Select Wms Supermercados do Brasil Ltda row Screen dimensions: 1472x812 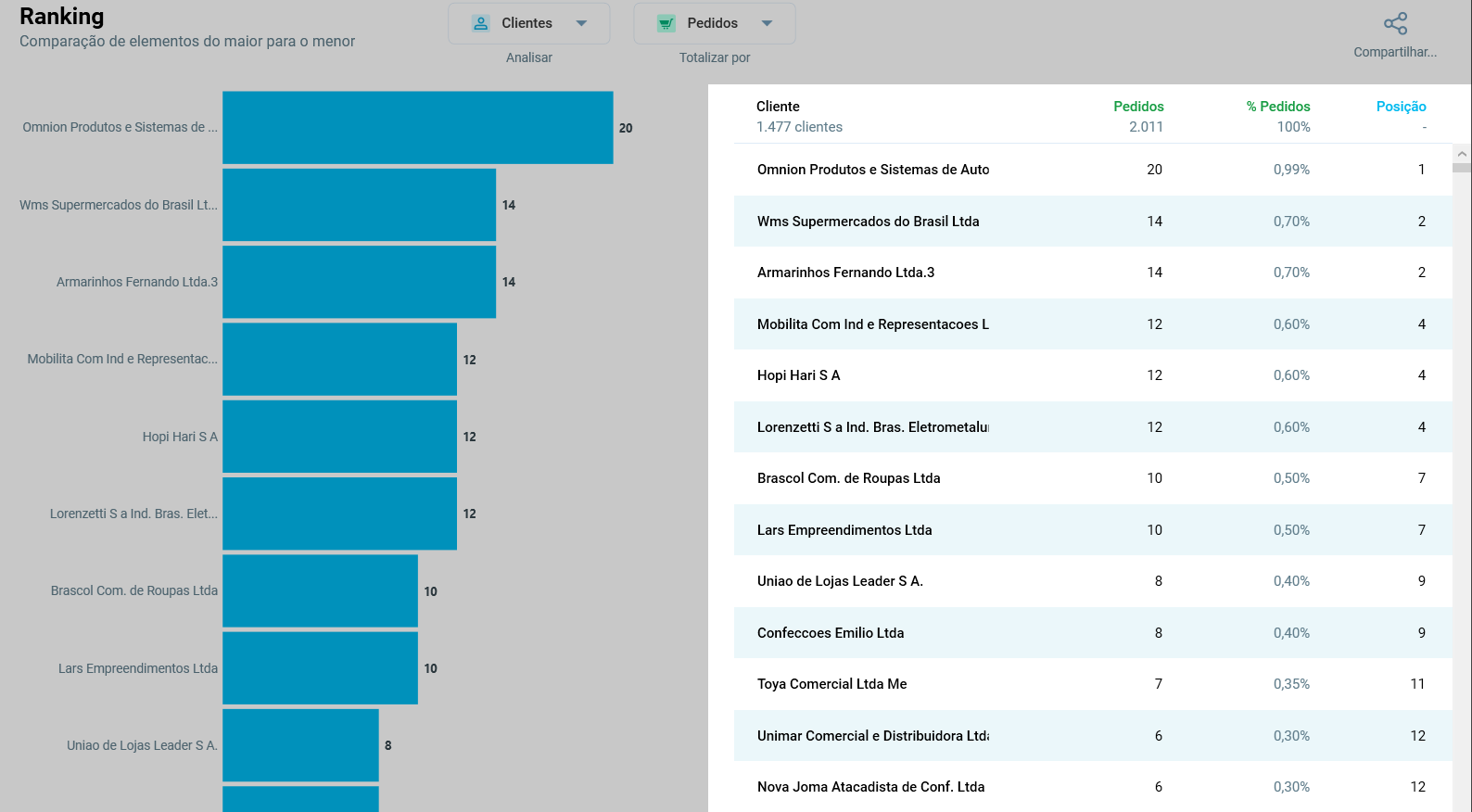pyautogui.click(x=1093, y=222)
